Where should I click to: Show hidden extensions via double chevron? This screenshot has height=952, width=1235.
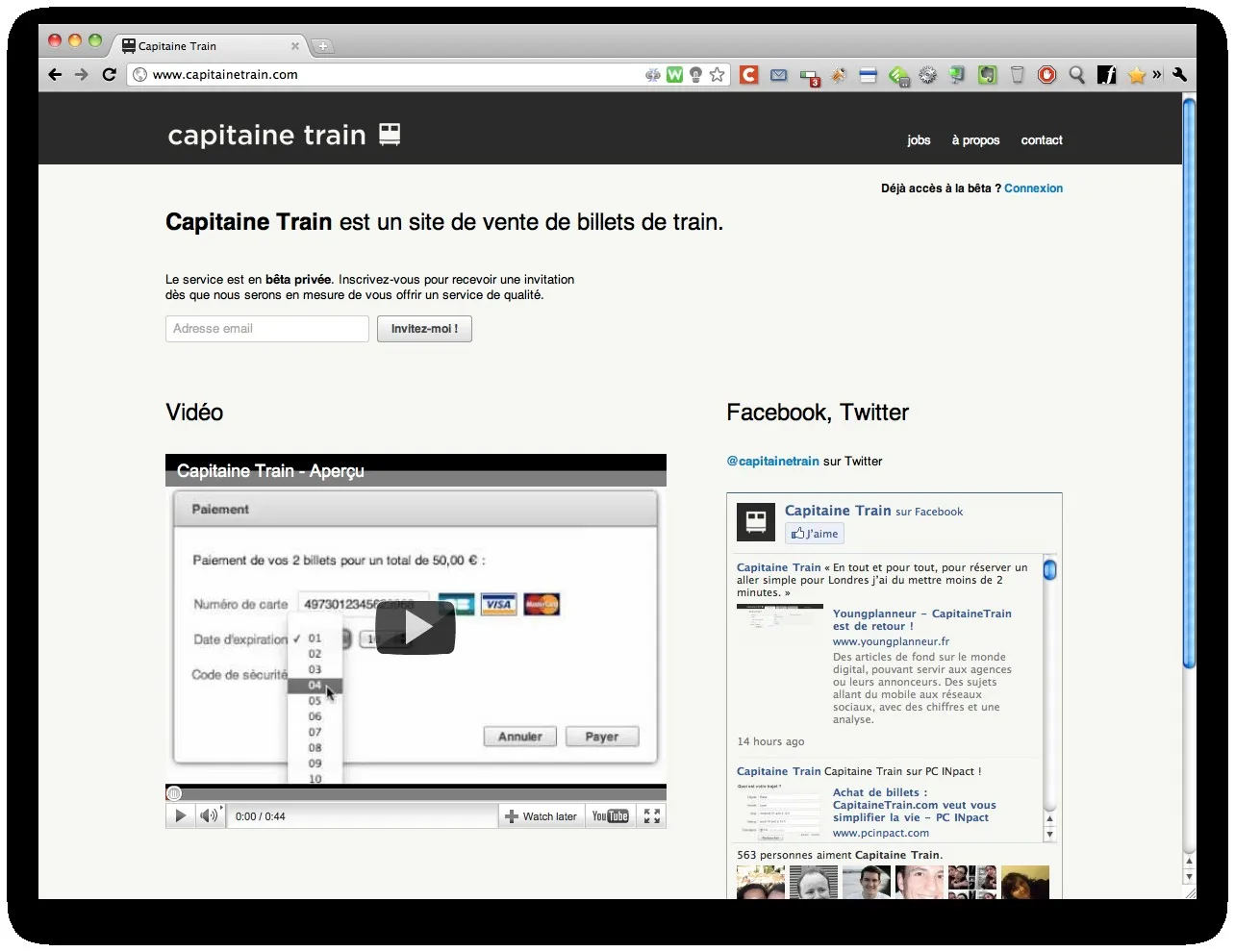click(x=1157, y=74)
